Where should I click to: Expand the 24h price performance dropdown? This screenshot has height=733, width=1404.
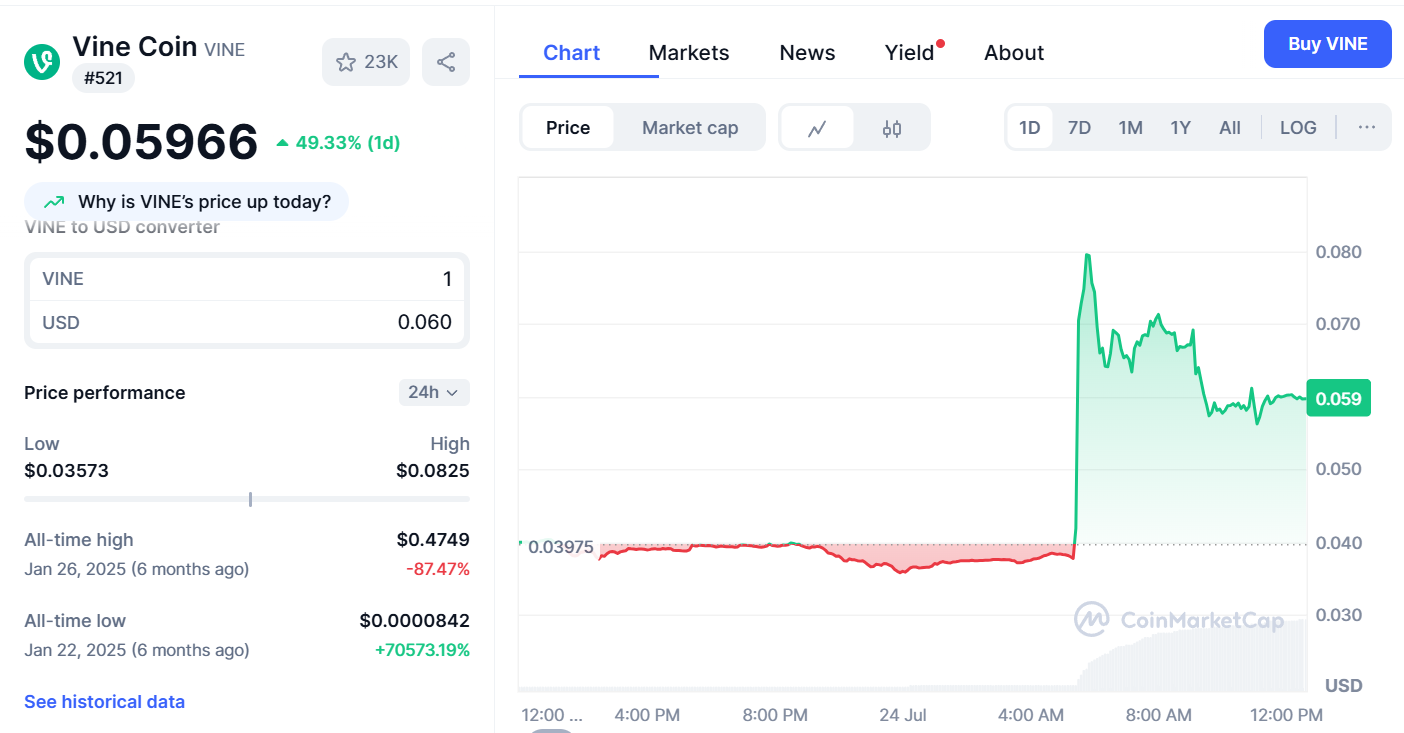click(434, 393)
